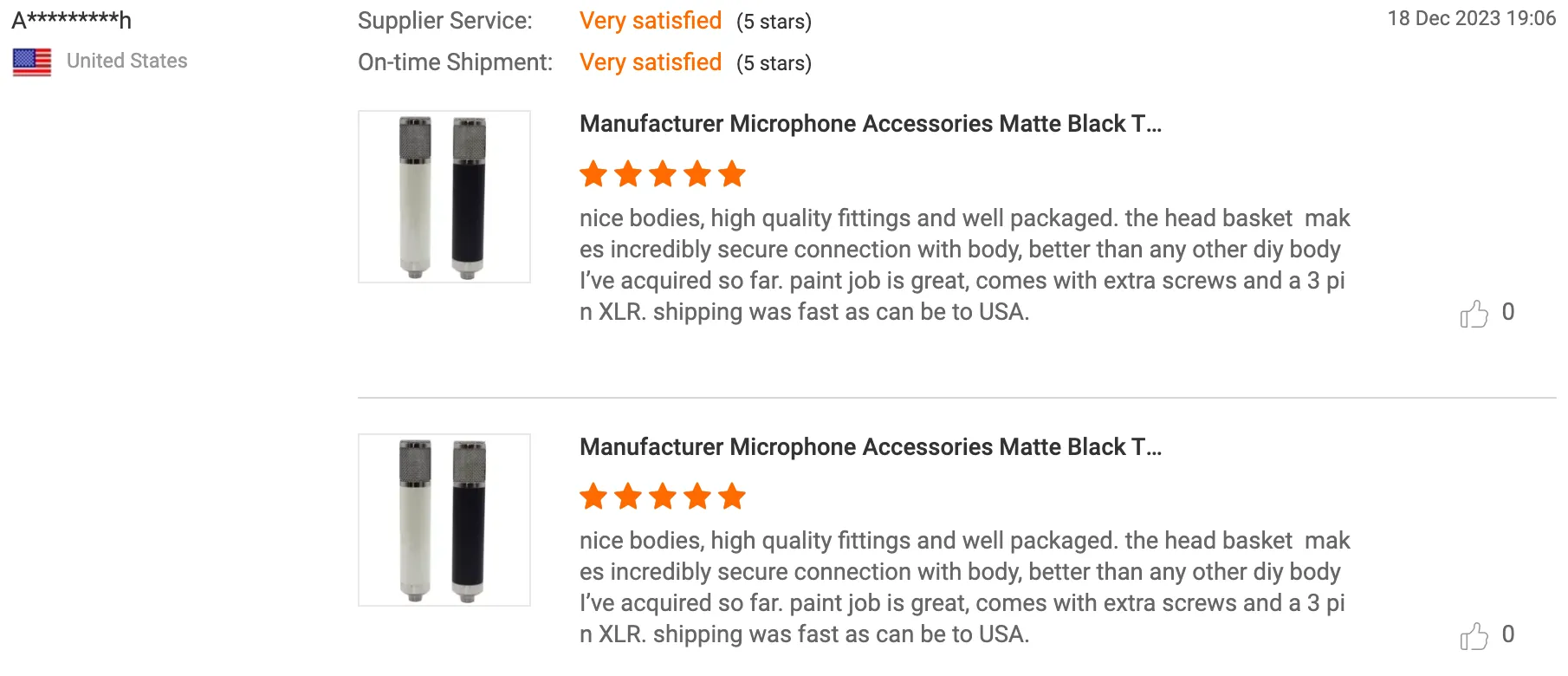This screenshot has width=1568, height=676.
Task: Like the second review with thumbs-up icon
Action: point(1474,636)
